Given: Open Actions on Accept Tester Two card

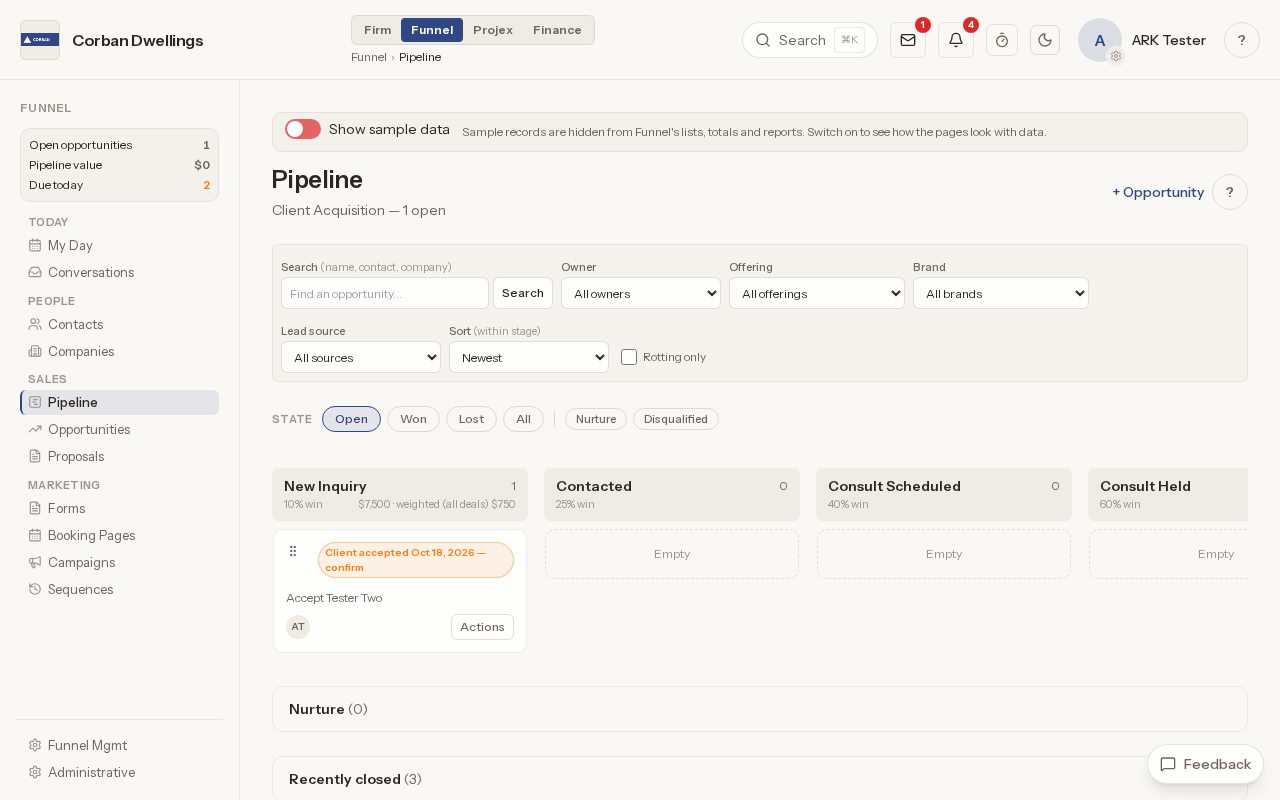Looking at the screenshot, I should point(482,627).
